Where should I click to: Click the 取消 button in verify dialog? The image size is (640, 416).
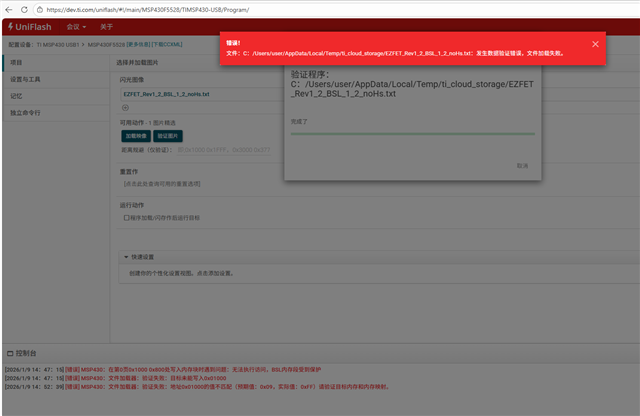[522, 166]
